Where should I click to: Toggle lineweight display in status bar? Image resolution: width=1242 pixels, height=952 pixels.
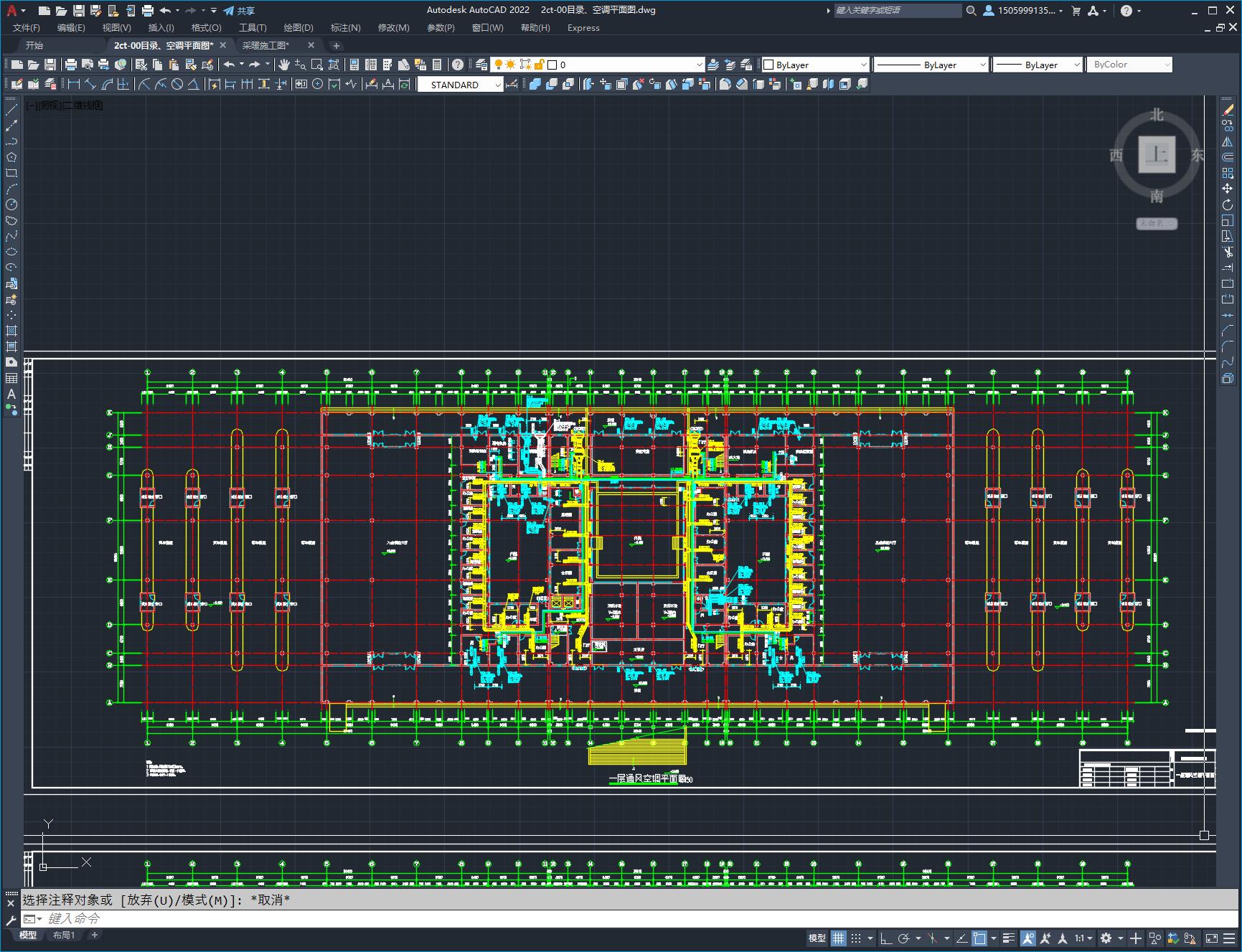1009,938
